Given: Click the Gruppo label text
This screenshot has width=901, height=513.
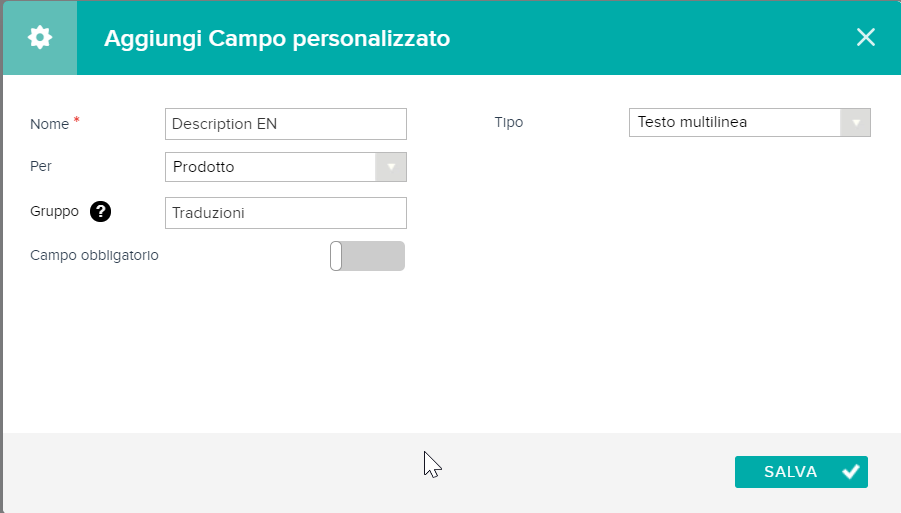Looking at the screenshot, I should tap(54, 211).
